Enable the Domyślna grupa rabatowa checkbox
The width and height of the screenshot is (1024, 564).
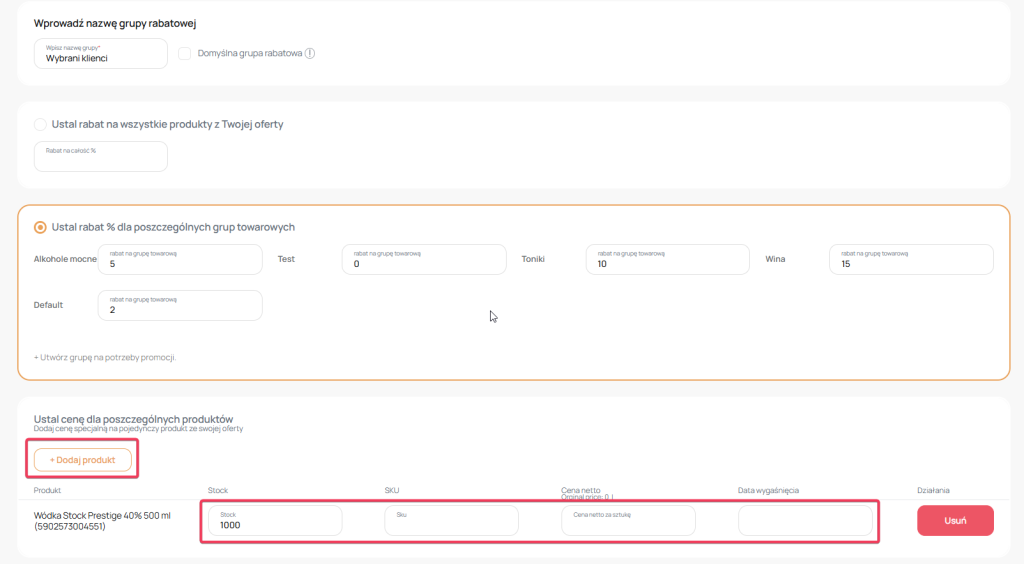click(x=185, y=54)
